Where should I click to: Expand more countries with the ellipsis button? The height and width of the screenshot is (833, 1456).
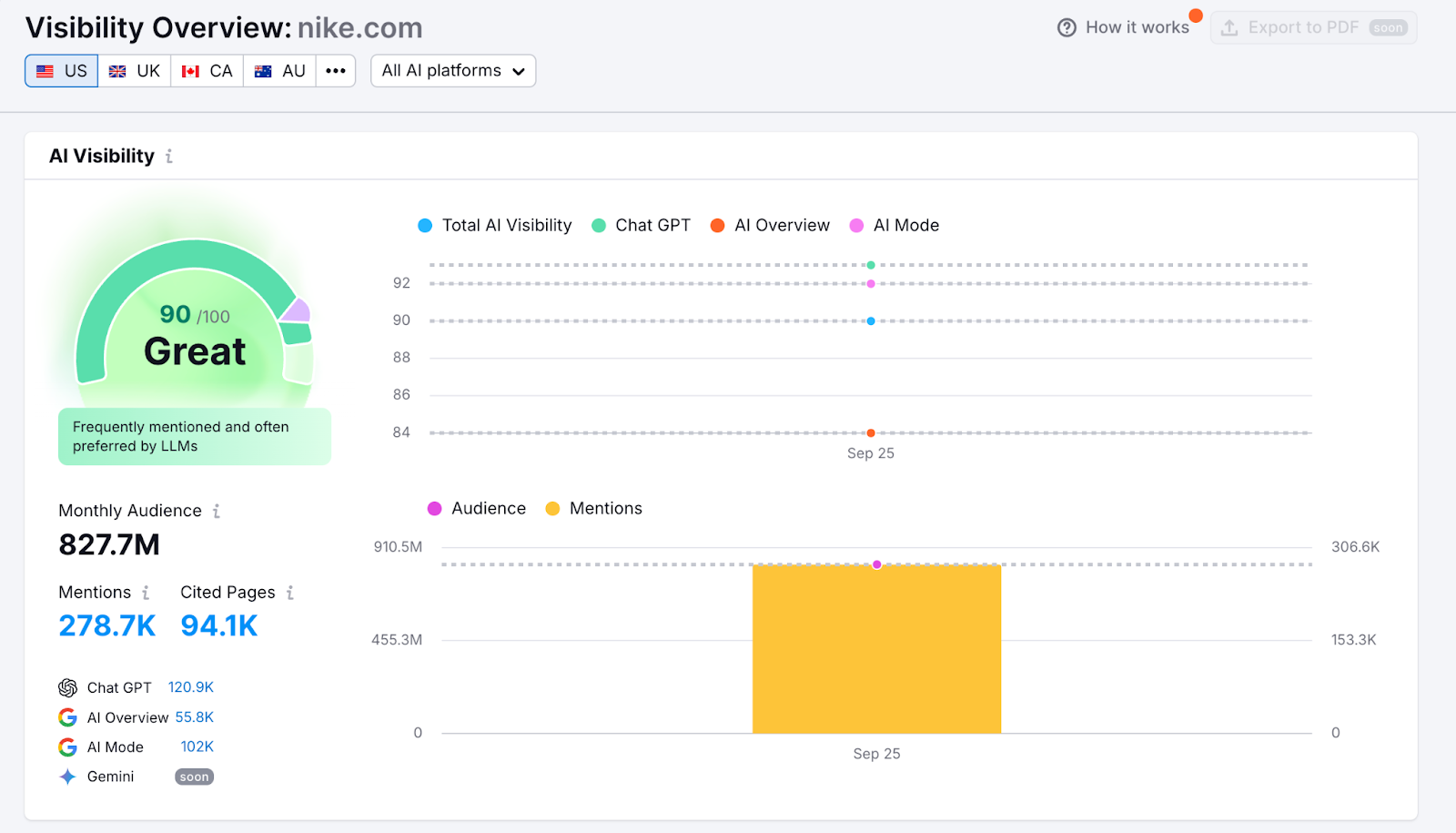tap(336, 71)
